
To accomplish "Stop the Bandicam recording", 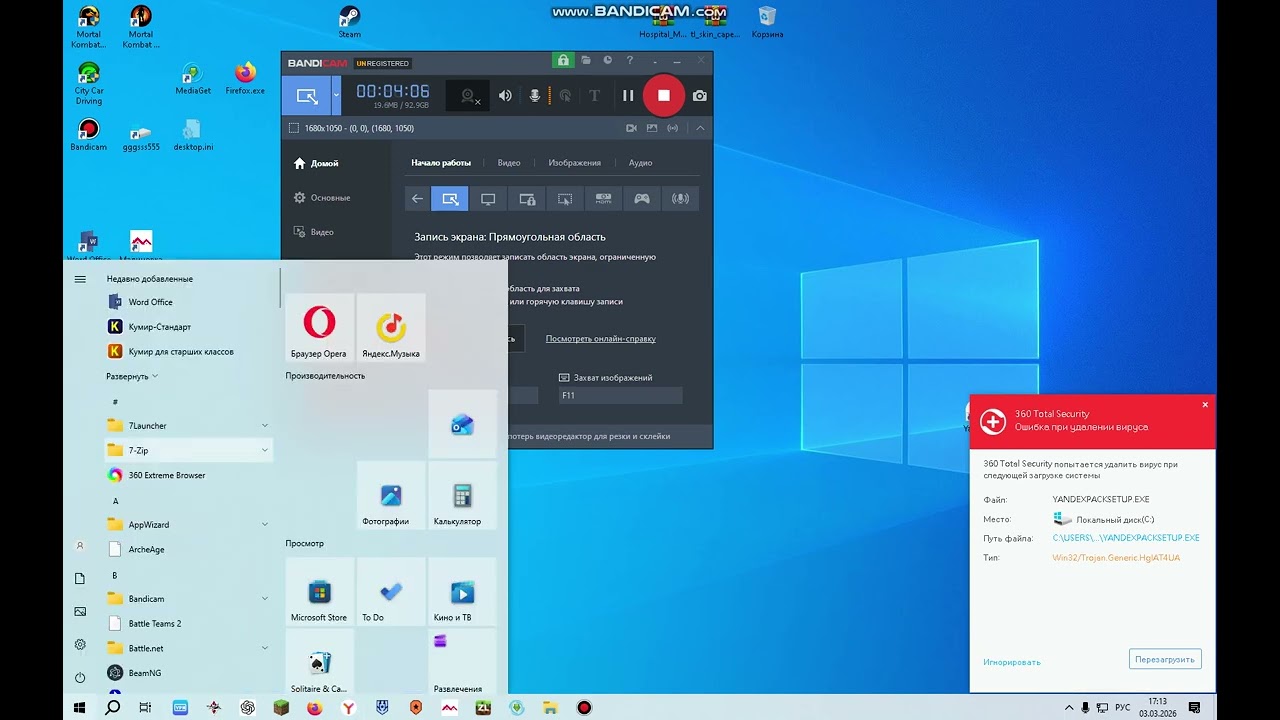I will (663, 96).
